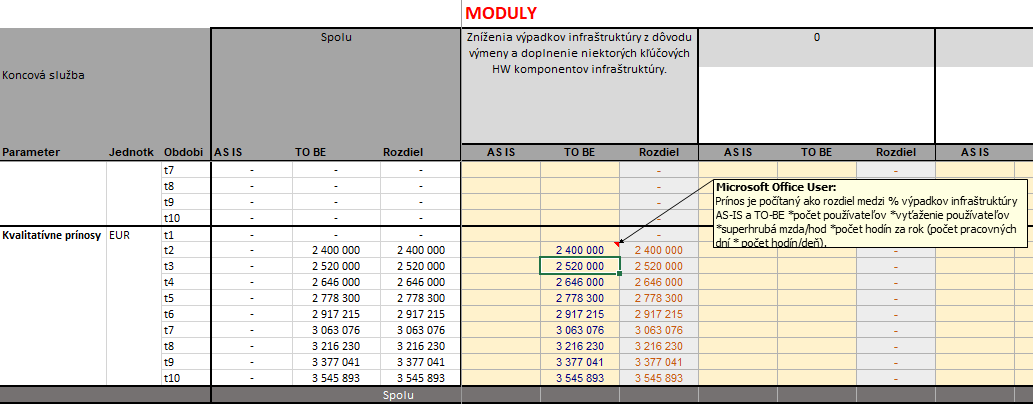Click TO BE header under Zníženia výpadkov module
Screen dimensions: 1033x404
580,152
